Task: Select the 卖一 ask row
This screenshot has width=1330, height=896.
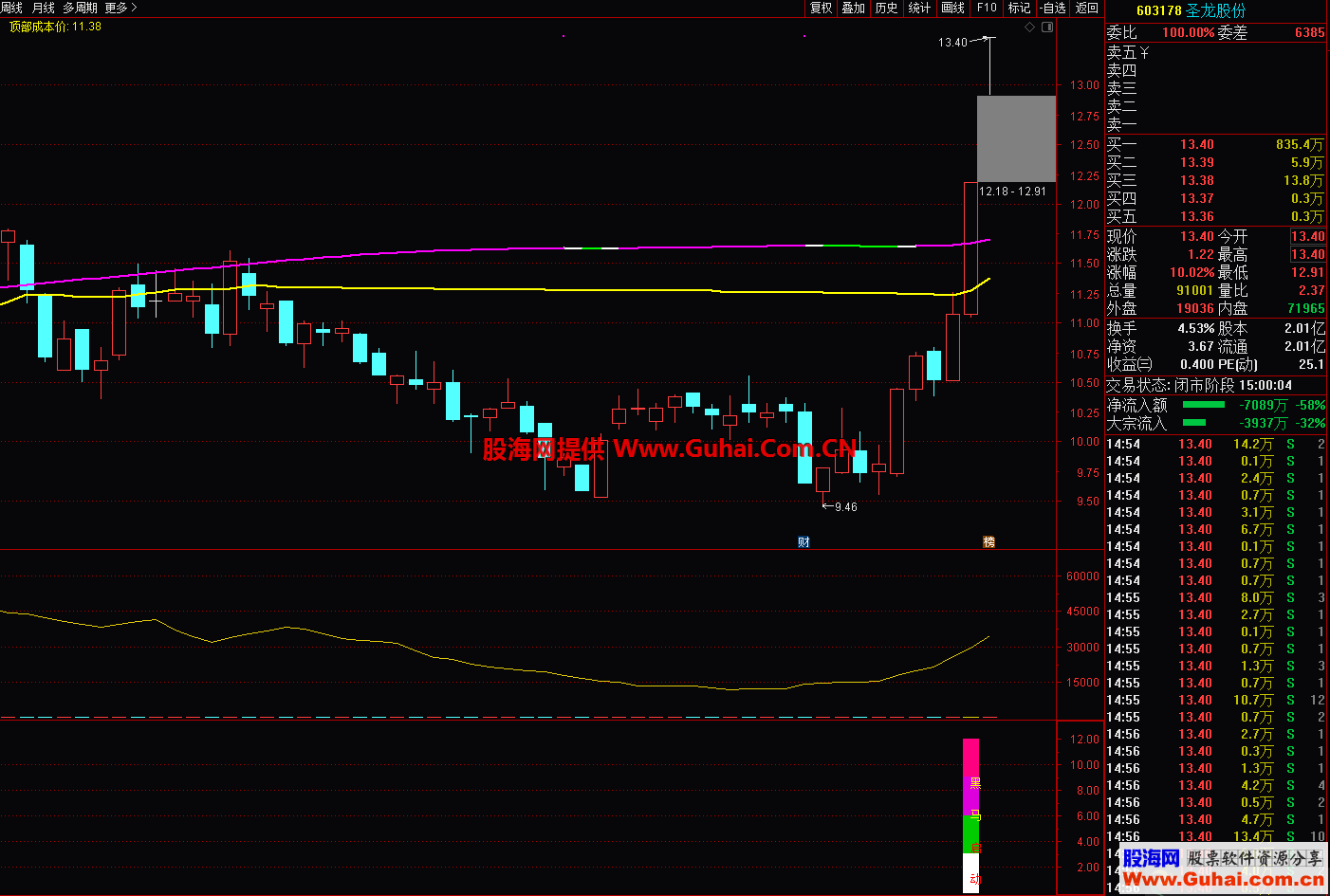Action: [1216, 124]
